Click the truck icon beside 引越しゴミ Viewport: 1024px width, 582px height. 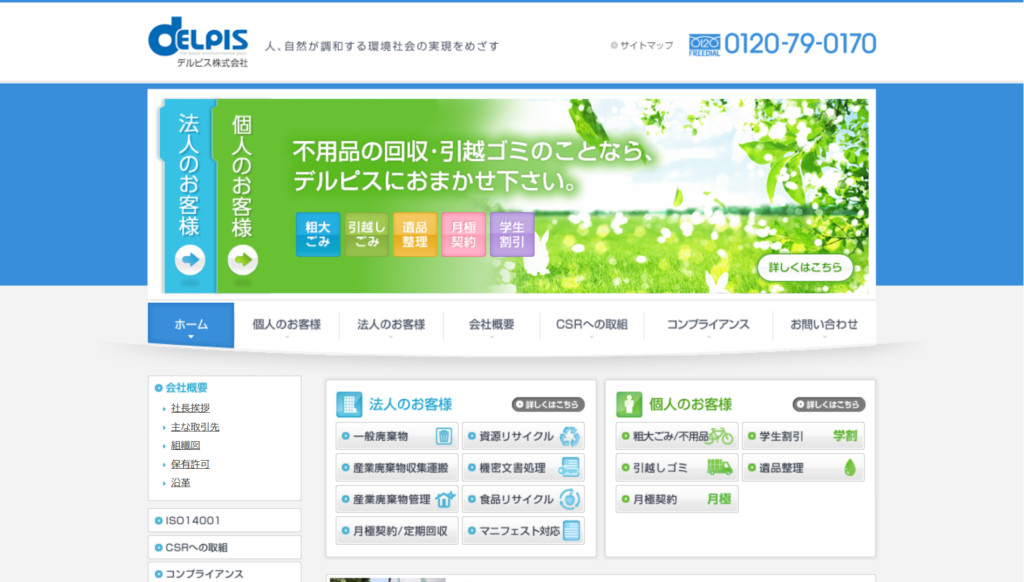[x=720, y=467]
